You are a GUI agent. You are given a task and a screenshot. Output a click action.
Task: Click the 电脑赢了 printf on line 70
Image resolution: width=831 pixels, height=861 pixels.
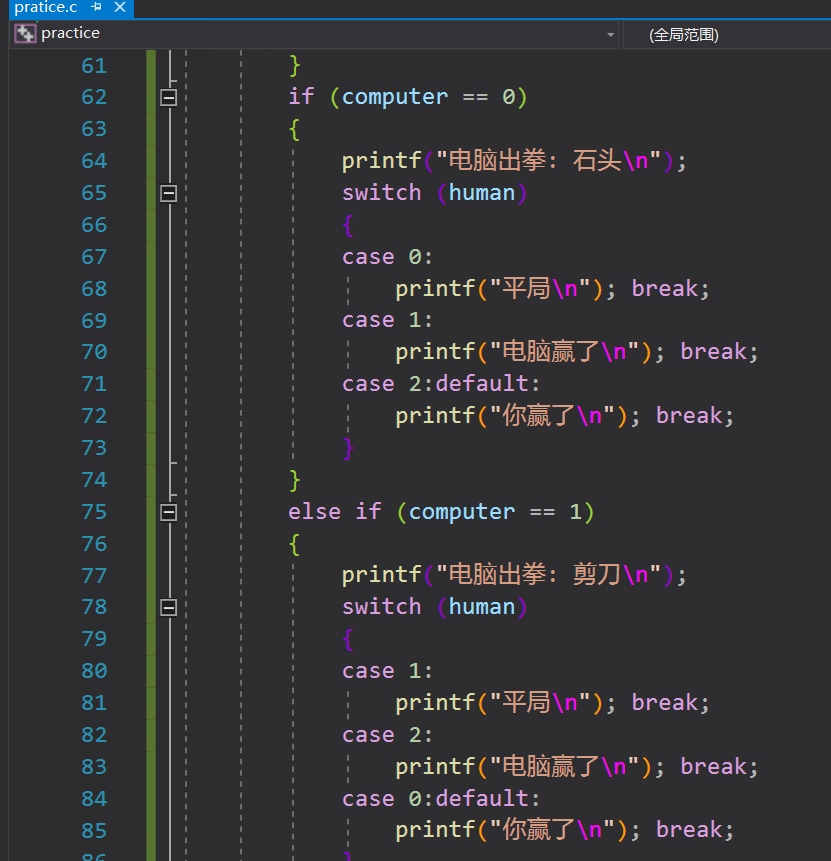point(530,352)
